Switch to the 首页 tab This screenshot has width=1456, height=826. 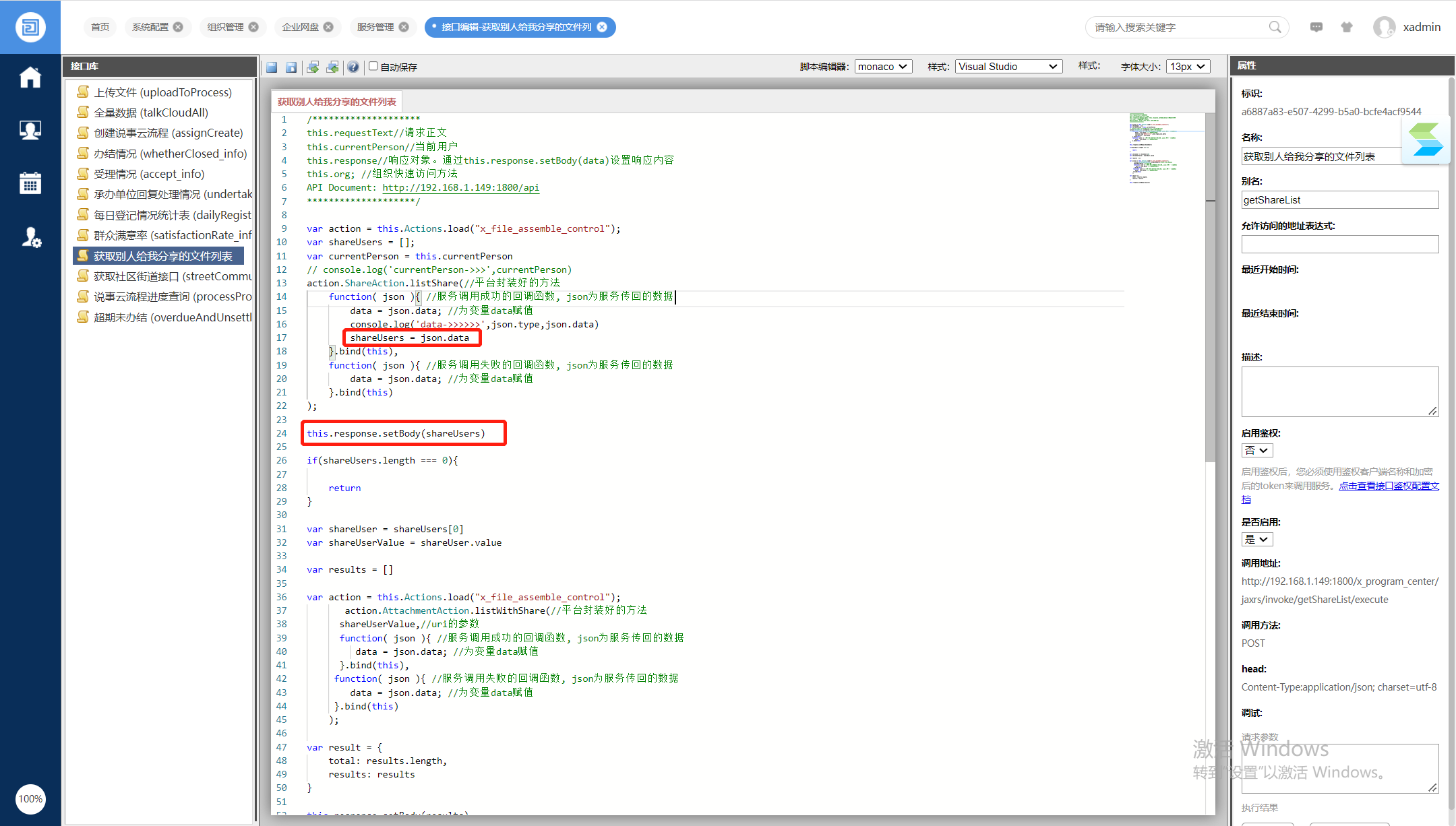coord(100,27)
